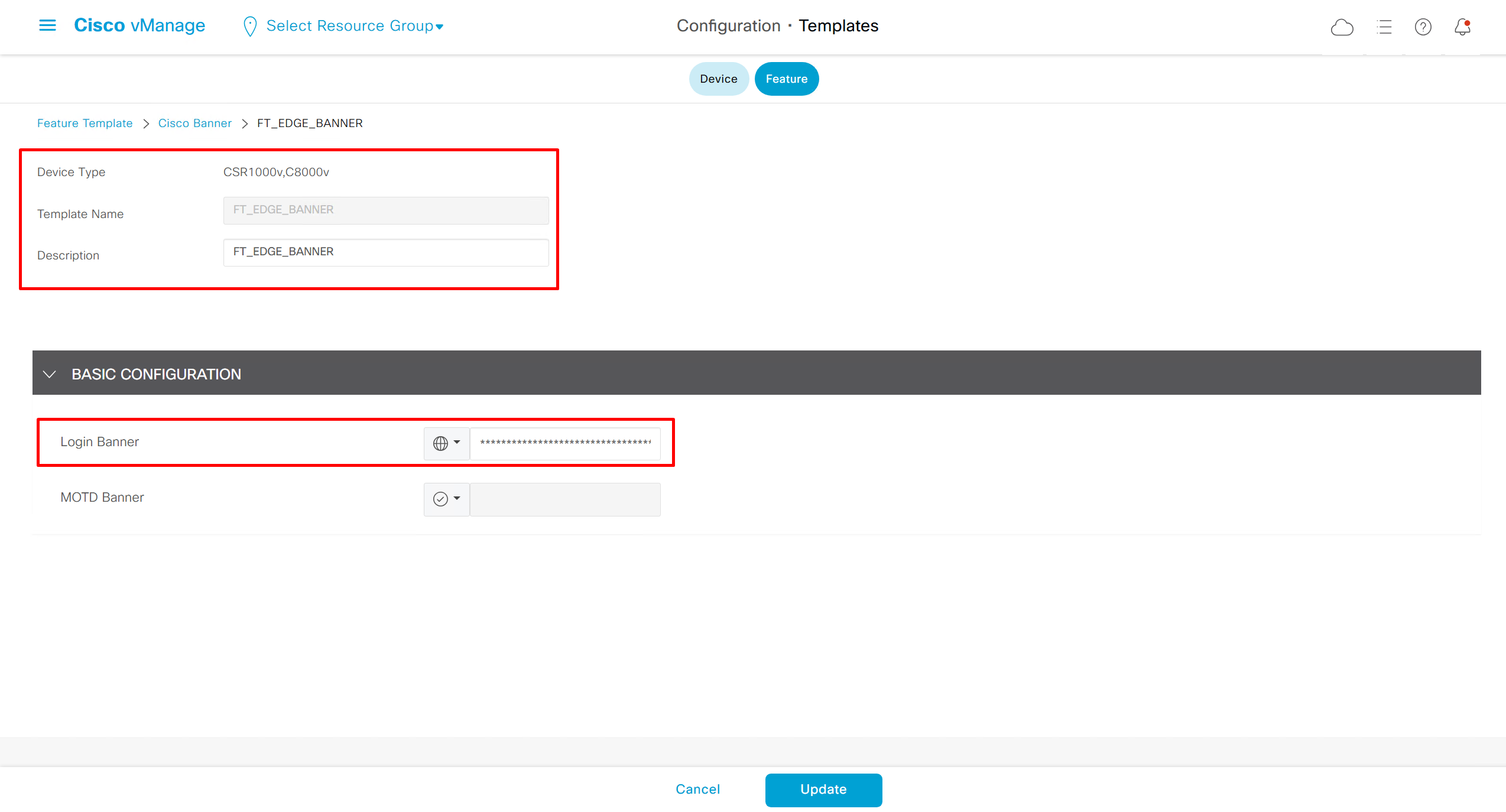
Task: Click the location pin resource icon
Action: click(250, 26)
